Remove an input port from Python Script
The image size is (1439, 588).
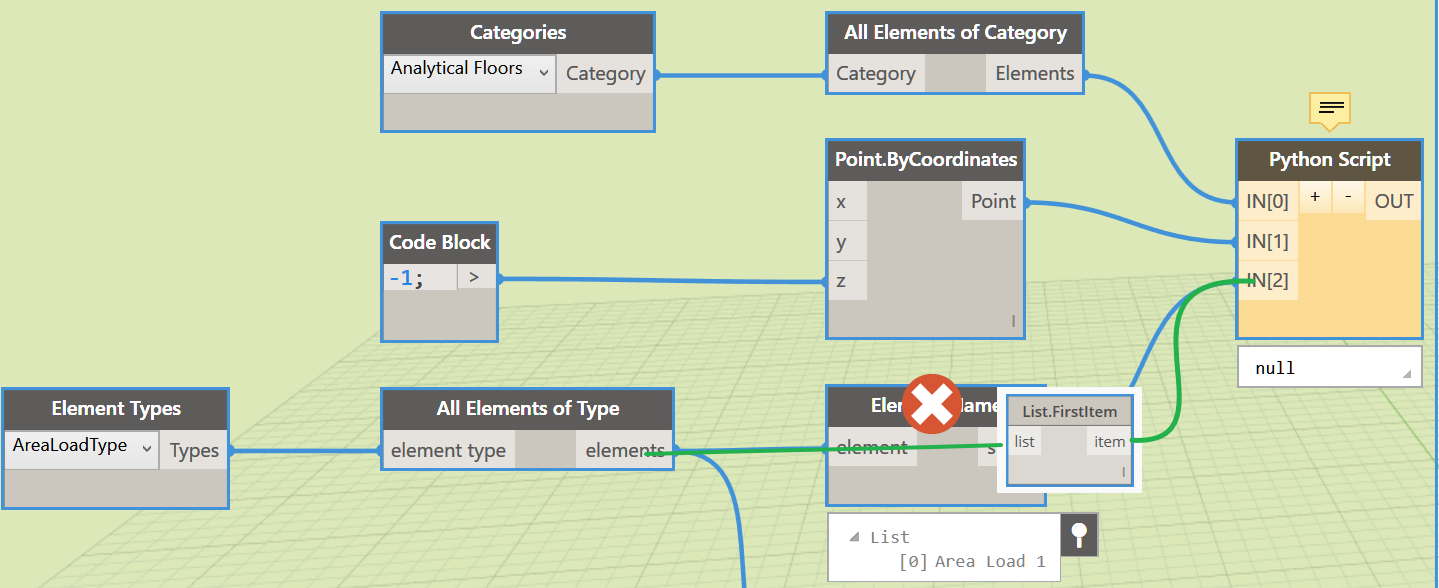click(x=1348, y=198)
